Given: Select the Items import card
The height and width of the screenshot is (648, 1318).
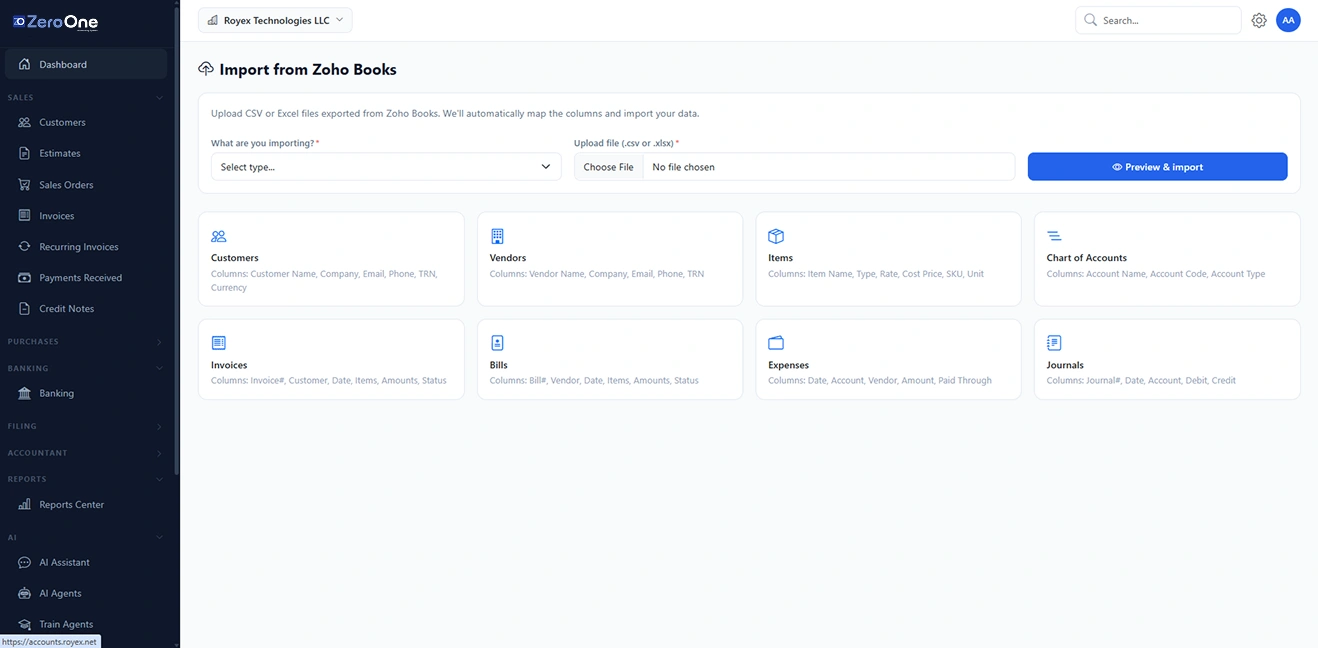Looking at the screenshot, I should point(888,259).
